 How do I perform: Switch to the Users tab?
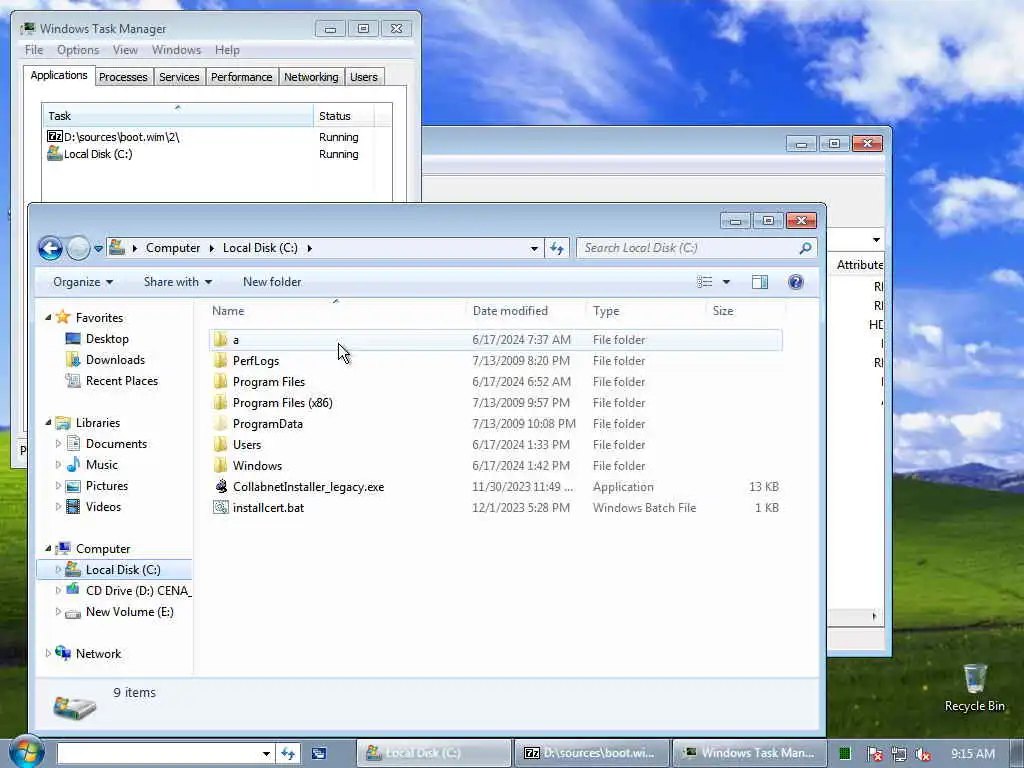(x=364, y=77)
